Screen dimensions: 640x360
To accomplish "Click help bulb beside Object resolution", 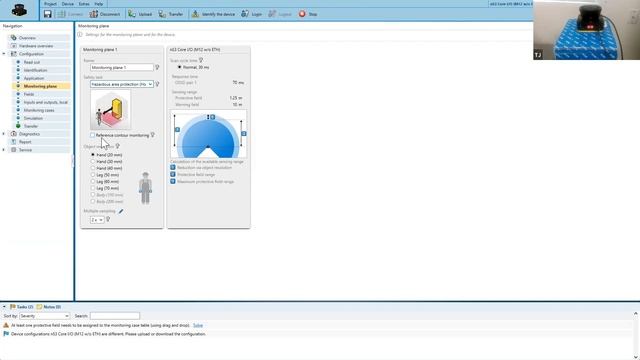I will pyautogui.click(x=118, y=146).
